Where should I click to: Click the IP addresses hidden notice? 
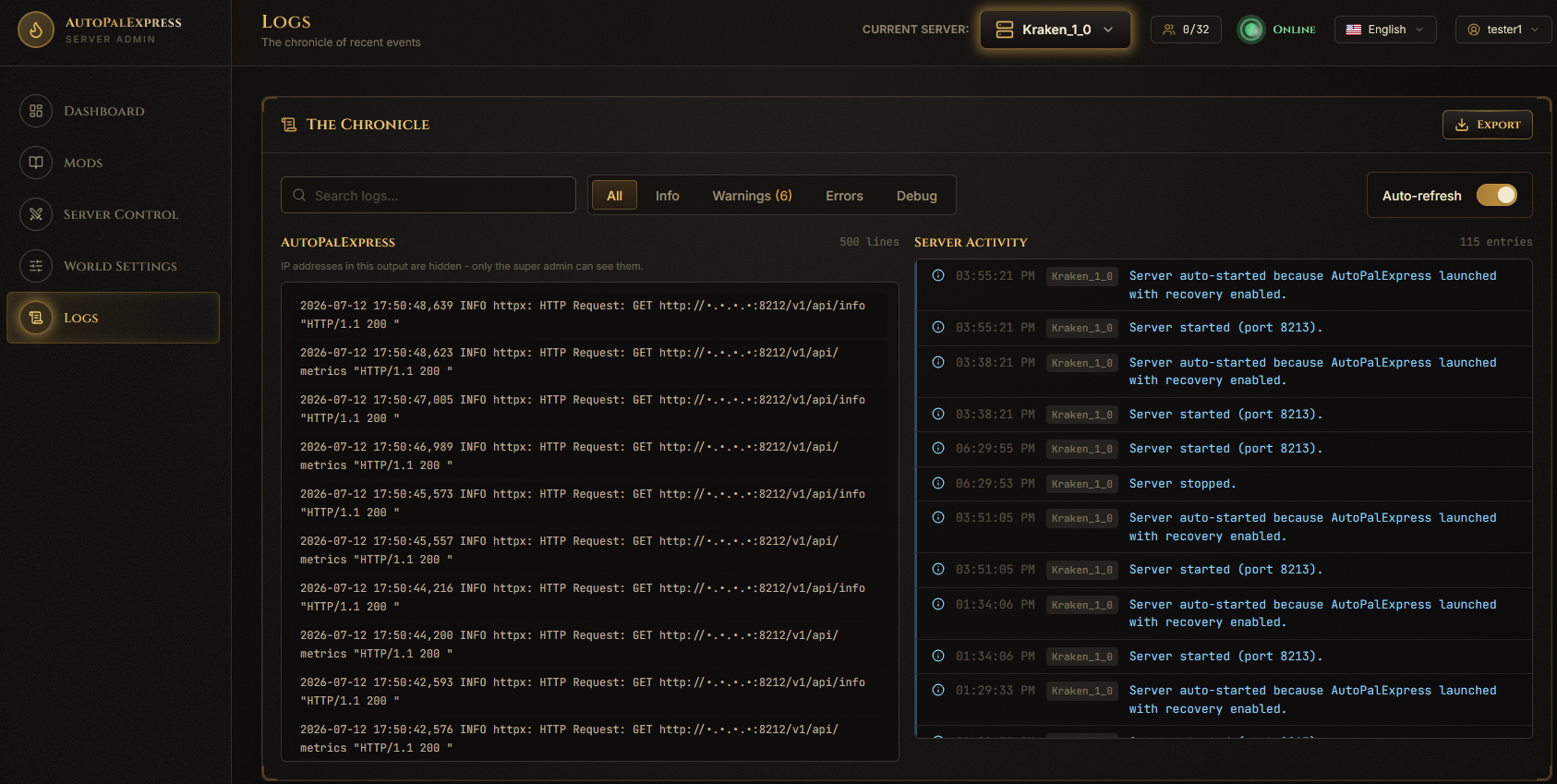click(462, 266)
